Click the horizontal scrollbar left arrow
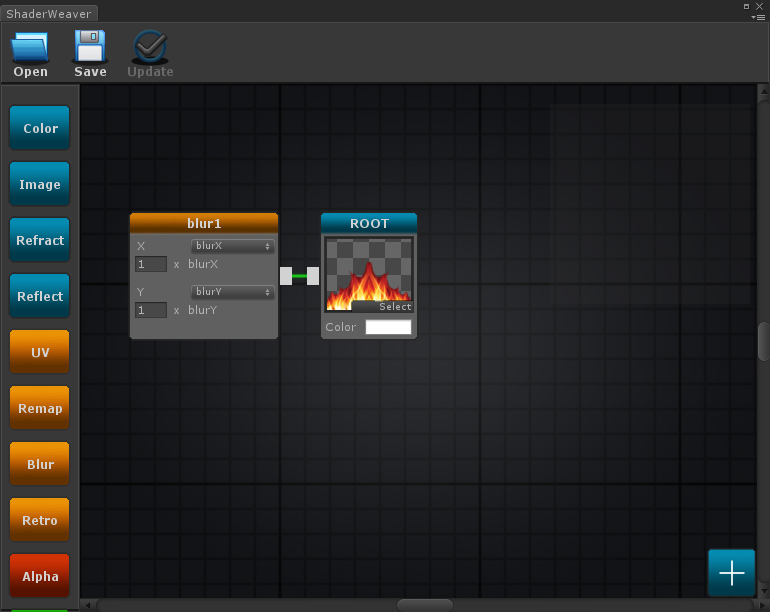Screen dimensions: 770x612 pyautogui.click(x=87, y=605)
